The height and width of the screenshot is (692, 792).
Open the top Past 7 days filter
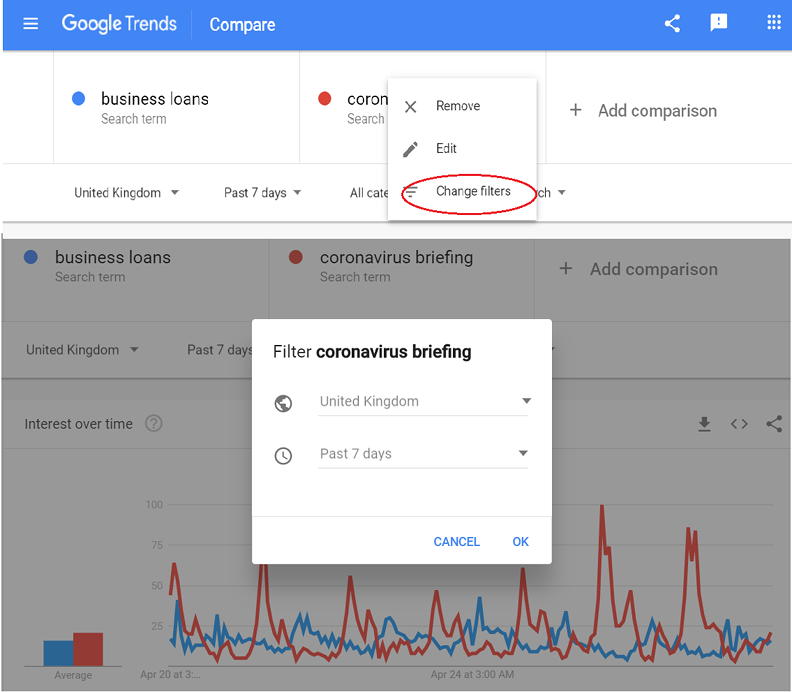coord(262,193)
